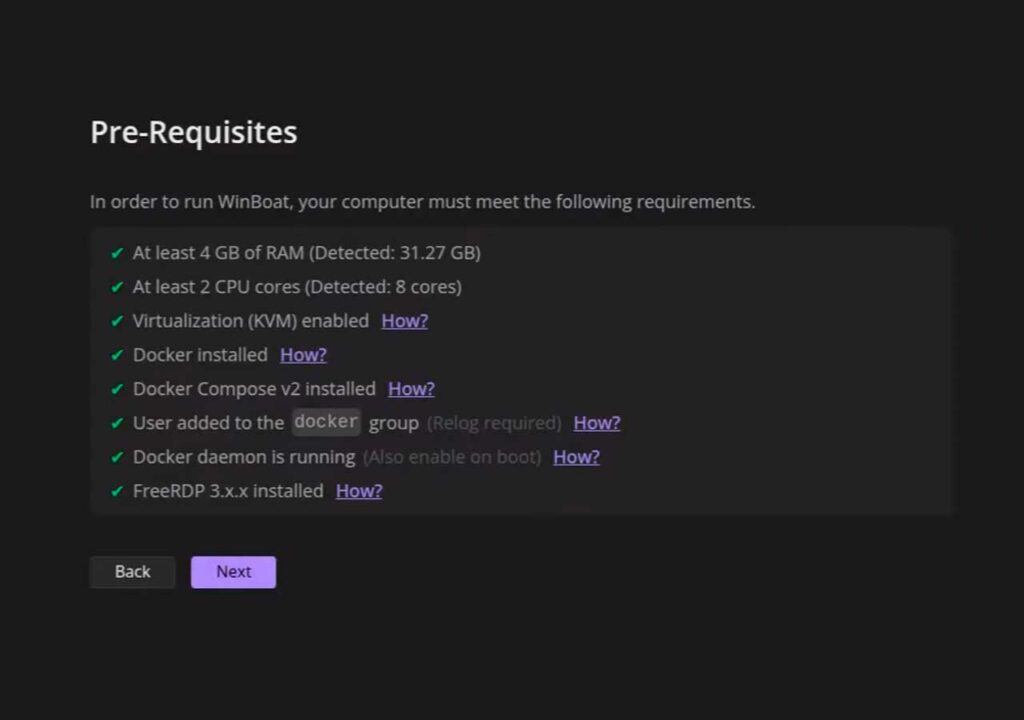The image size is (1024, 720).
Task: Open the How? link for docker group membership
Action: point(597,423)
